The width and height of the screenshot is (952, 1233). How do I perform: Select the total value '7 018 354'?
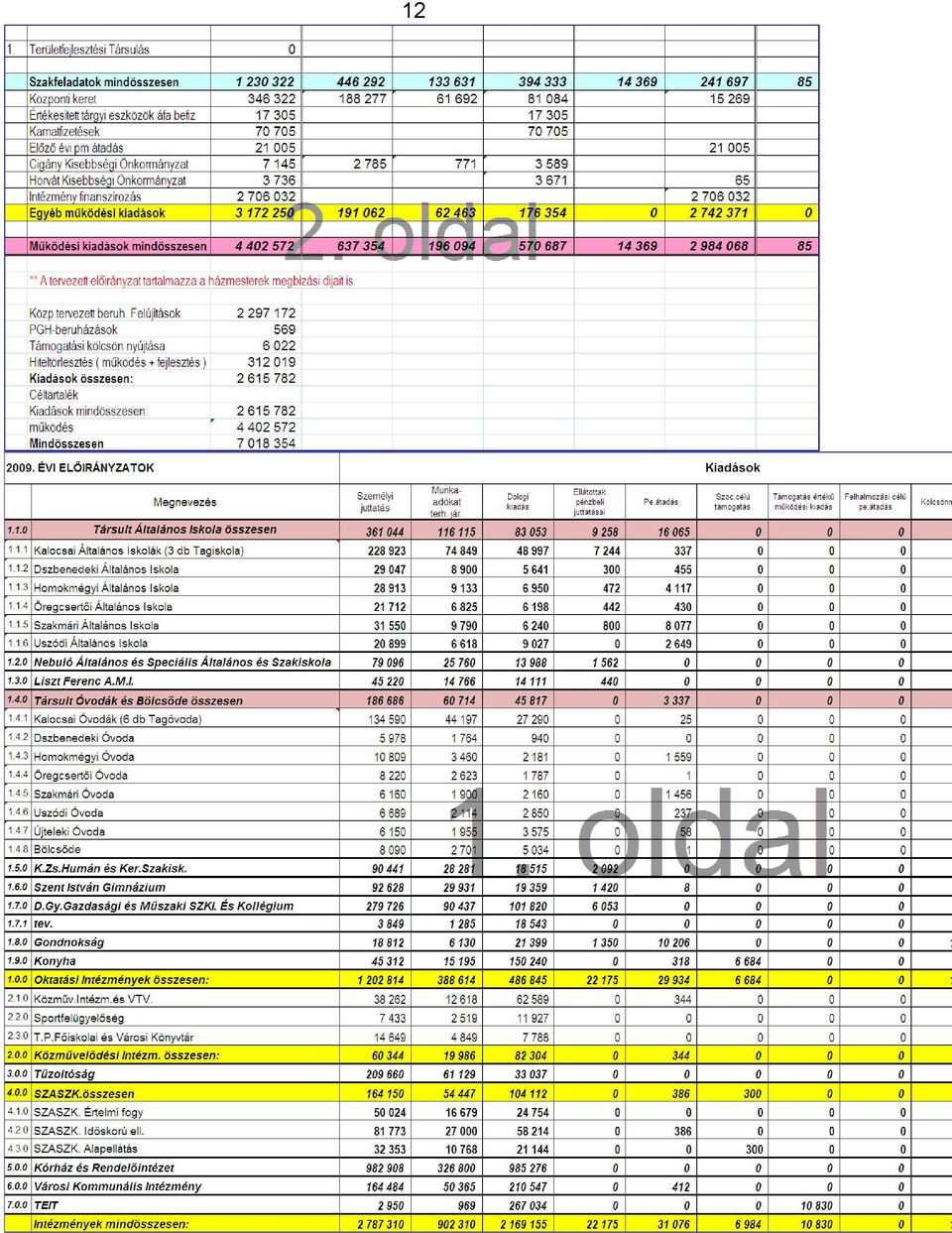pos(266,443)
